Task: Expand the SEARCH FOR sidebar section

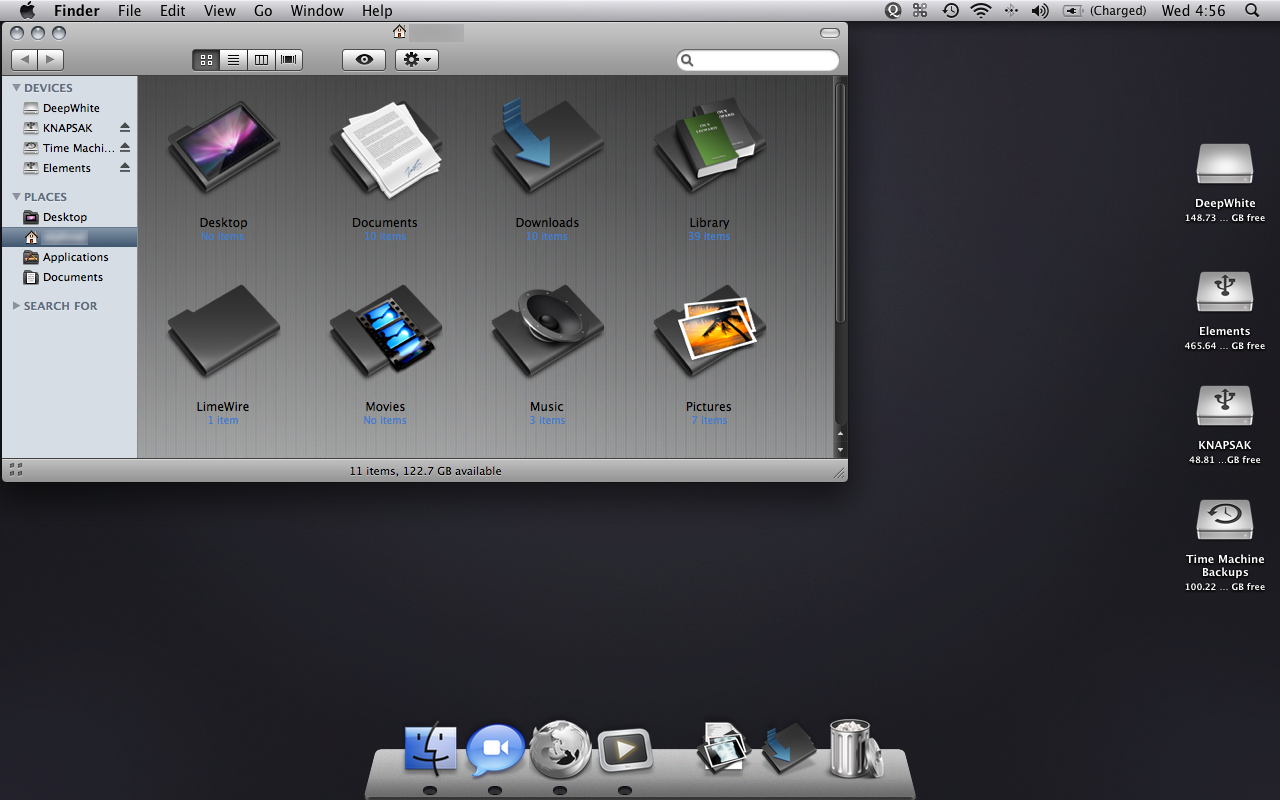Action: [16, 306]
